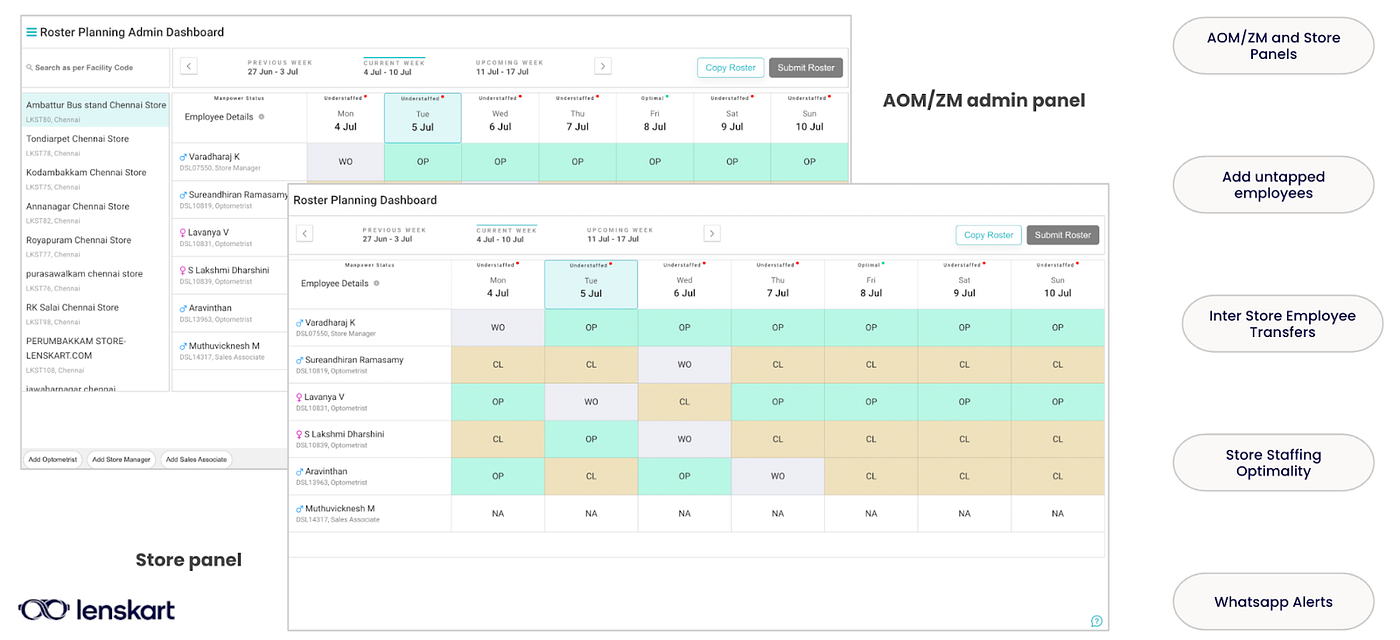Select RK Salai Chennai Store
This screenshot has height=640, width=1400.
[x=96, y=313]
